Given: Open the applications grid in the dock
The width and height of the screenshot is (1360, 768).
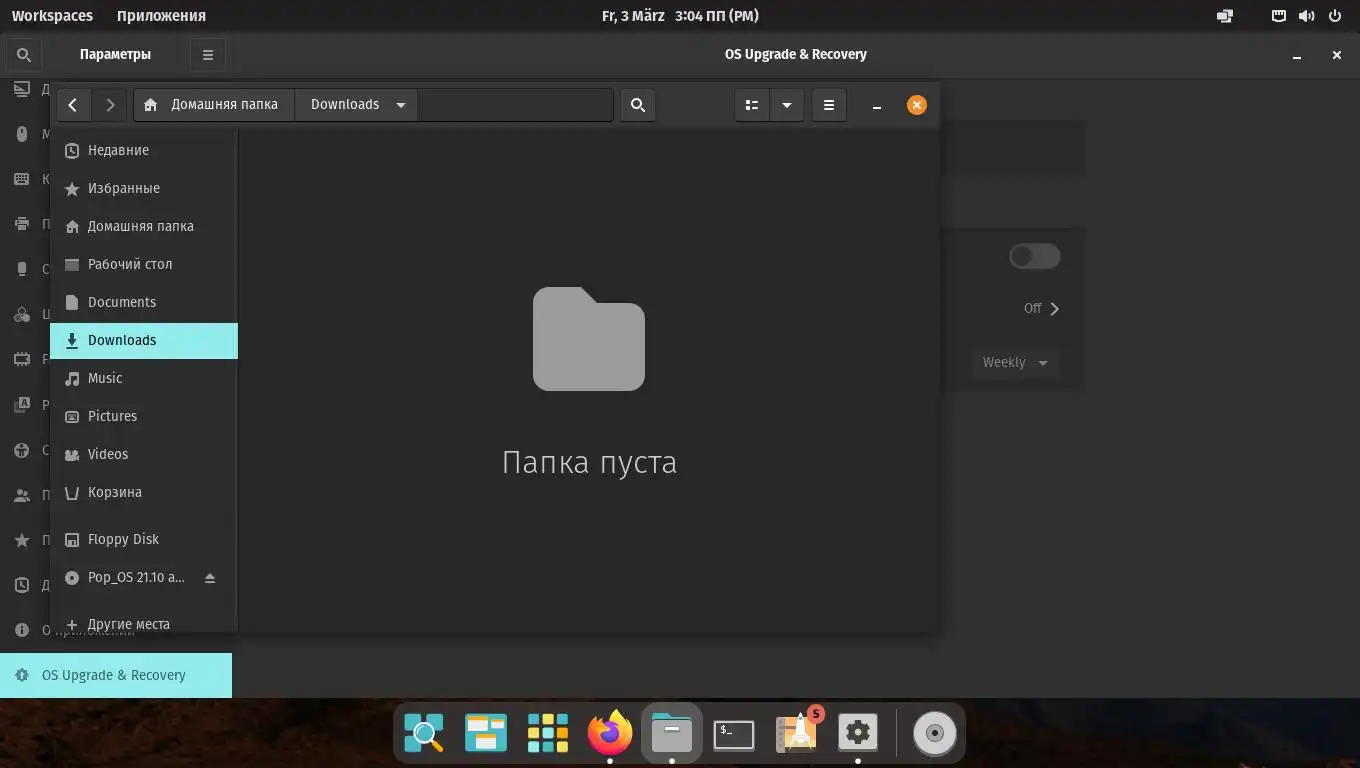Looking at the screenshot, I should coord(548,733).
